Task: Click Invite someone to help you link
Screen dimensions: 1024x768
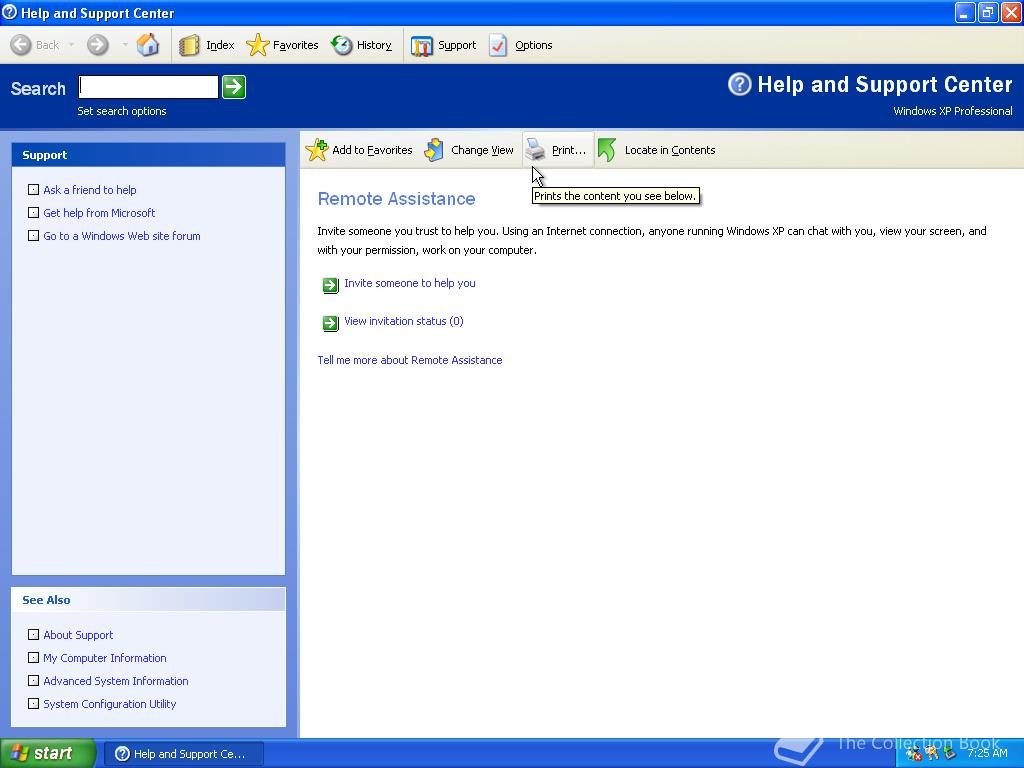Action: coord(409,283)
